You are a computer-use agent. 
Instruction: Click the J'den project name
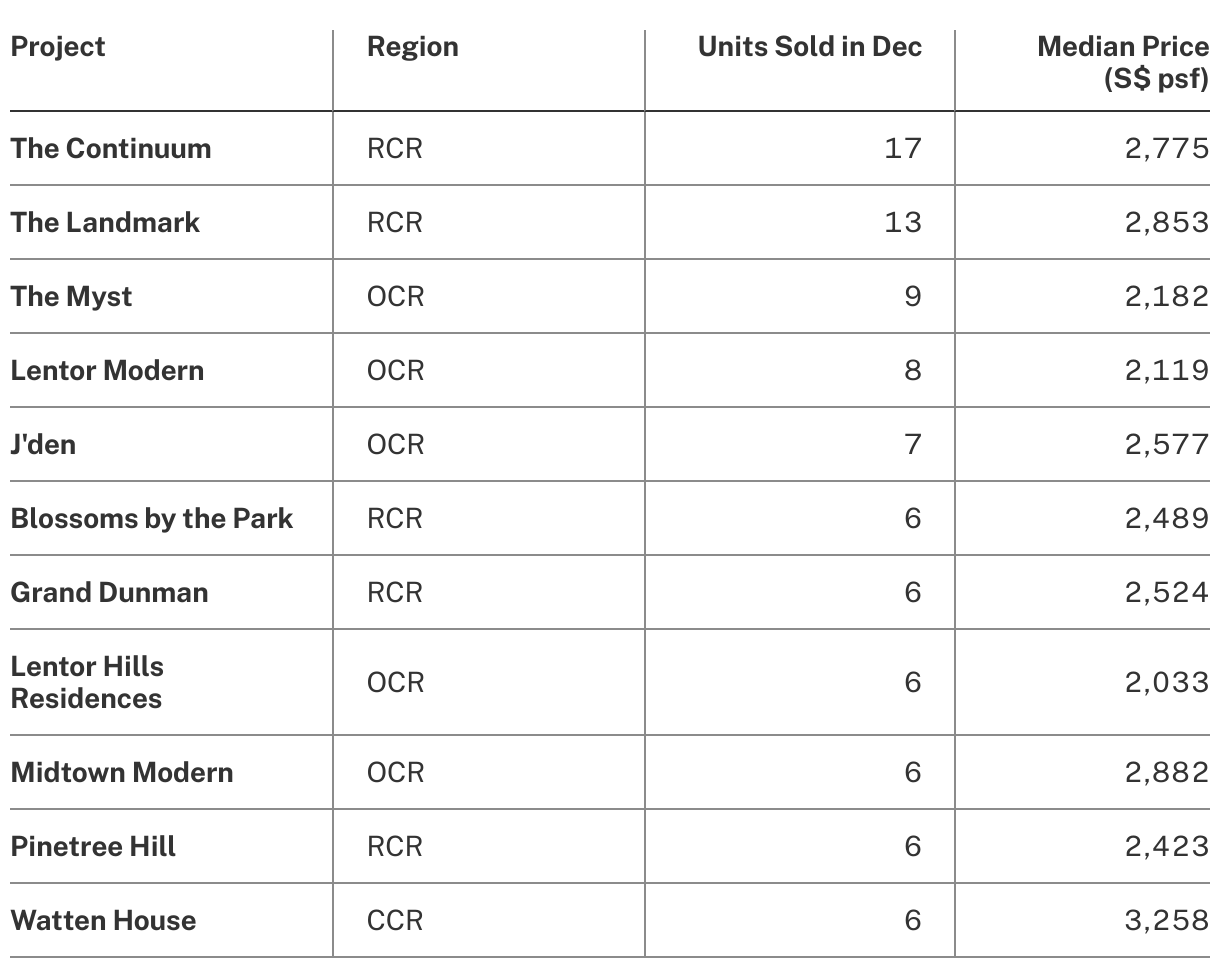click(43, 444)
